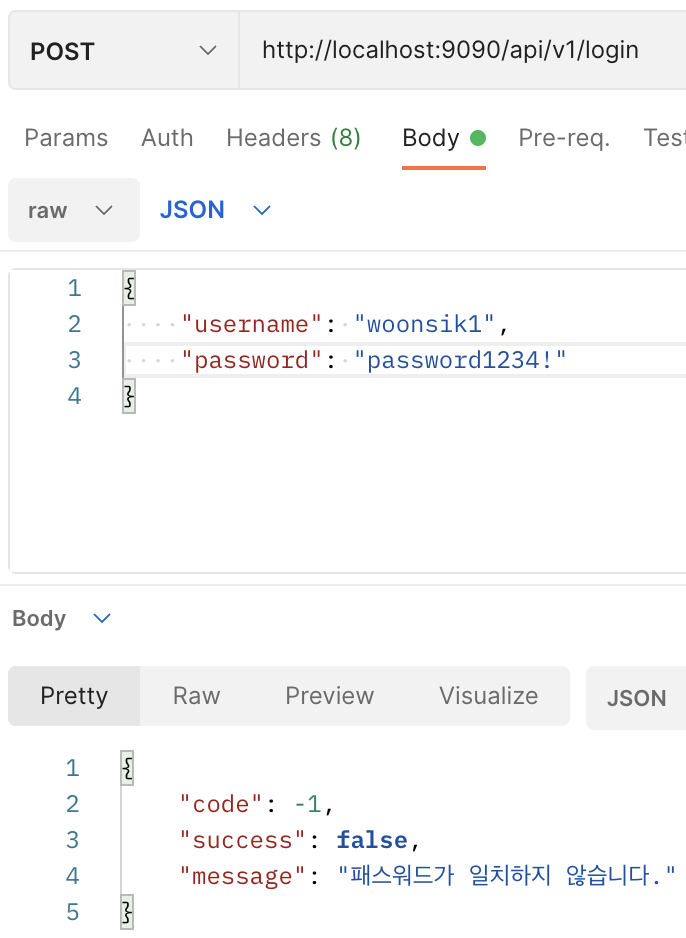
Task: Switch response view to Raw
Action: click(x=196, y=696)
